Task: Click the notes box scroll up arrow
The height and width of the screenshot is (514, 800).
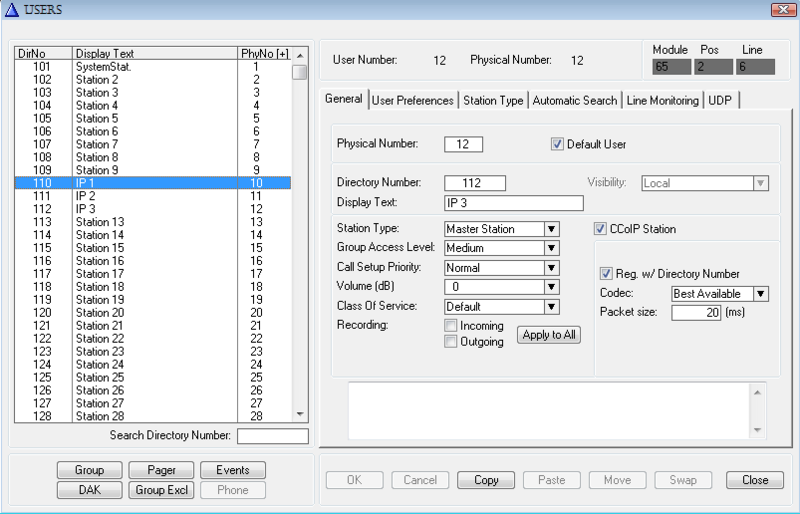Action: [757, 393]
